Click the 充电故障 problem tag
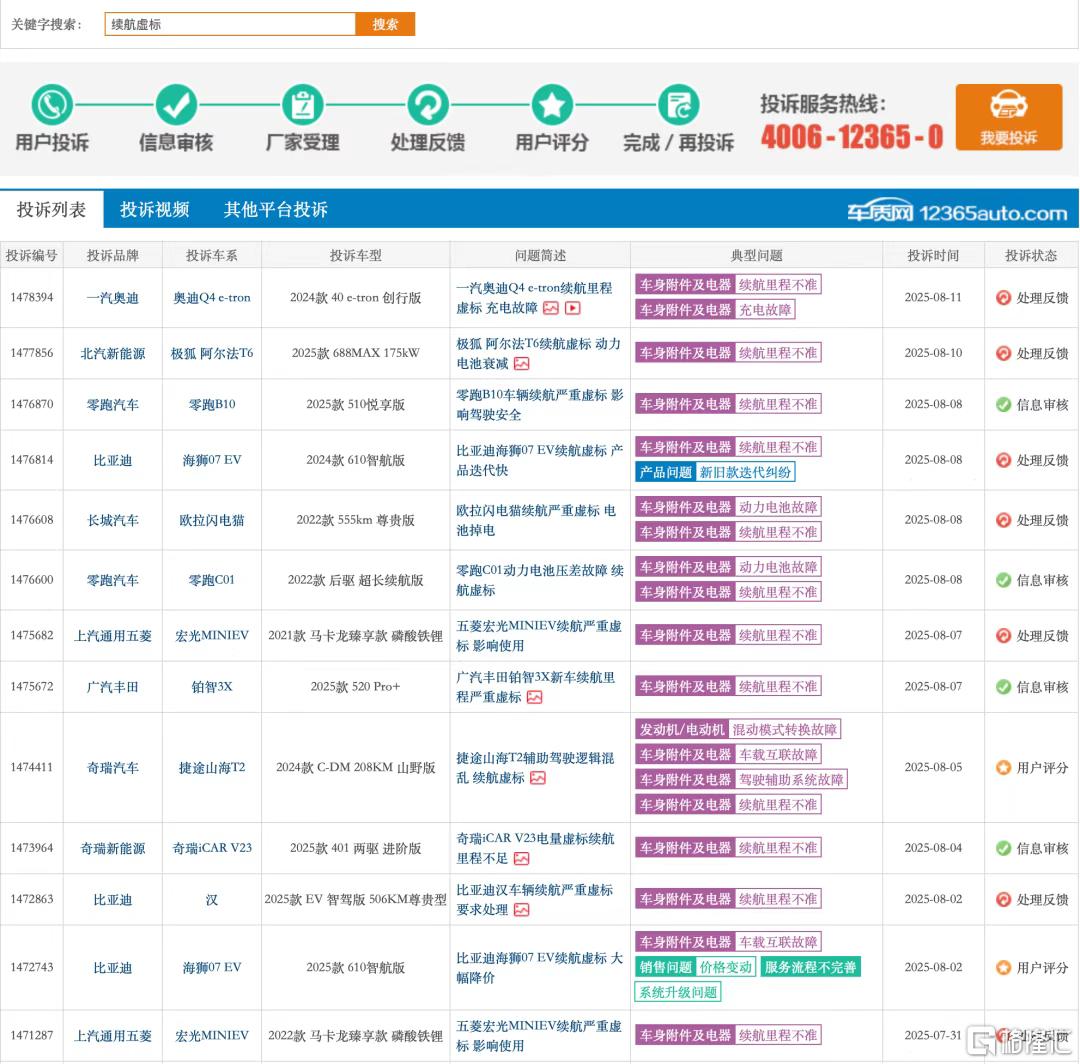This screenshot has height=1064, width=1080. click(765, 310)
